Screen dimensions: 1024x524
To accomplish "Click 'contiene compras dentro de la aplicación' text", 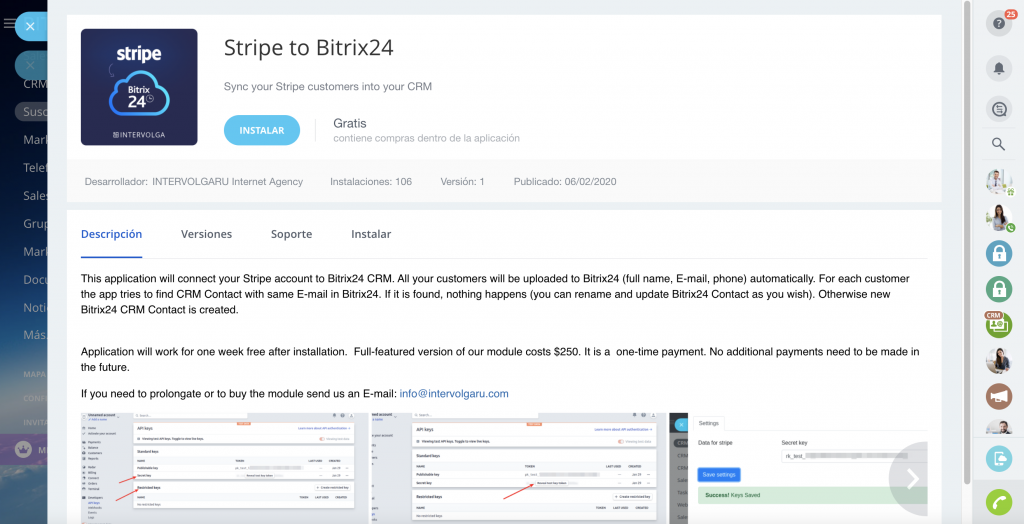I will (426, 139).
